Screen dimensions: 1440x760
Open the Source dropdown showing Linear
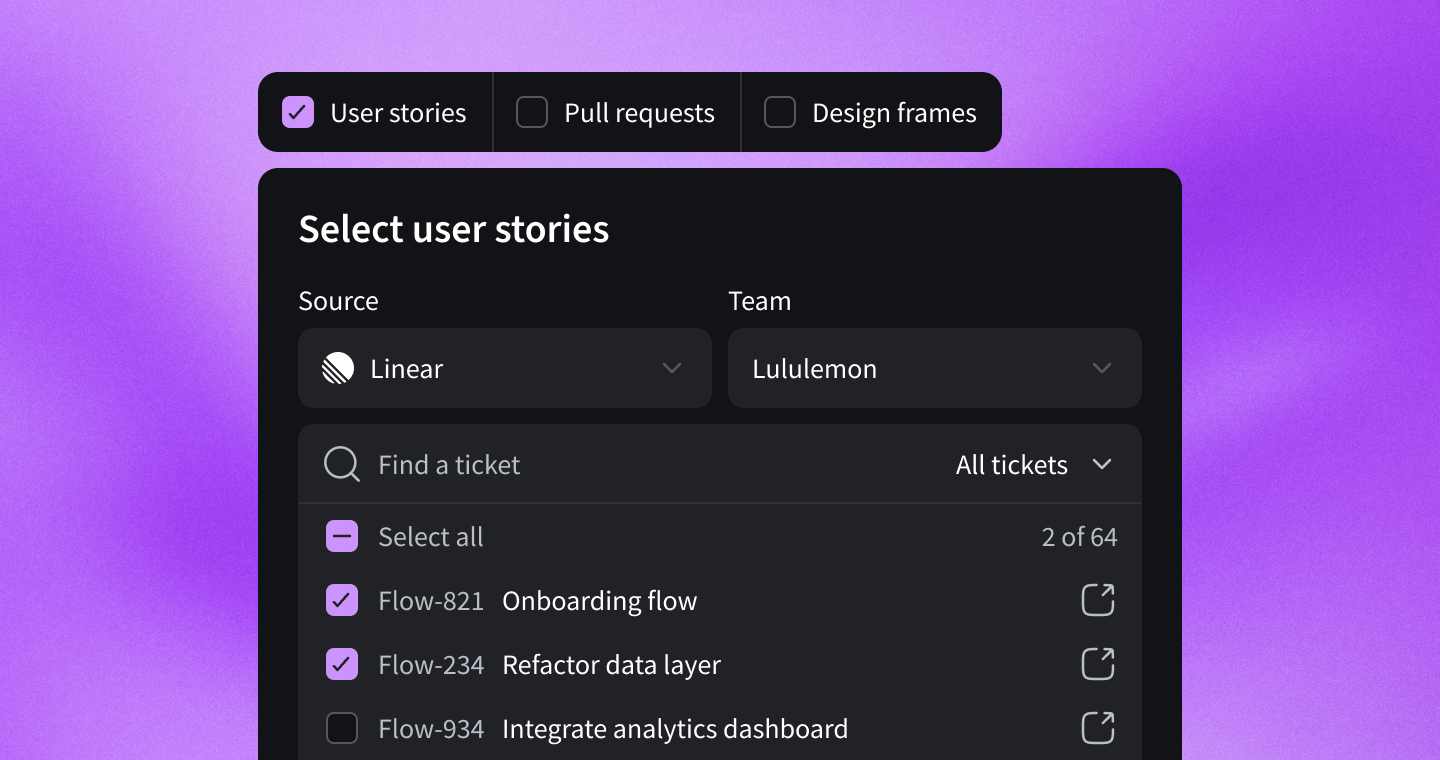tap(505, 368)
